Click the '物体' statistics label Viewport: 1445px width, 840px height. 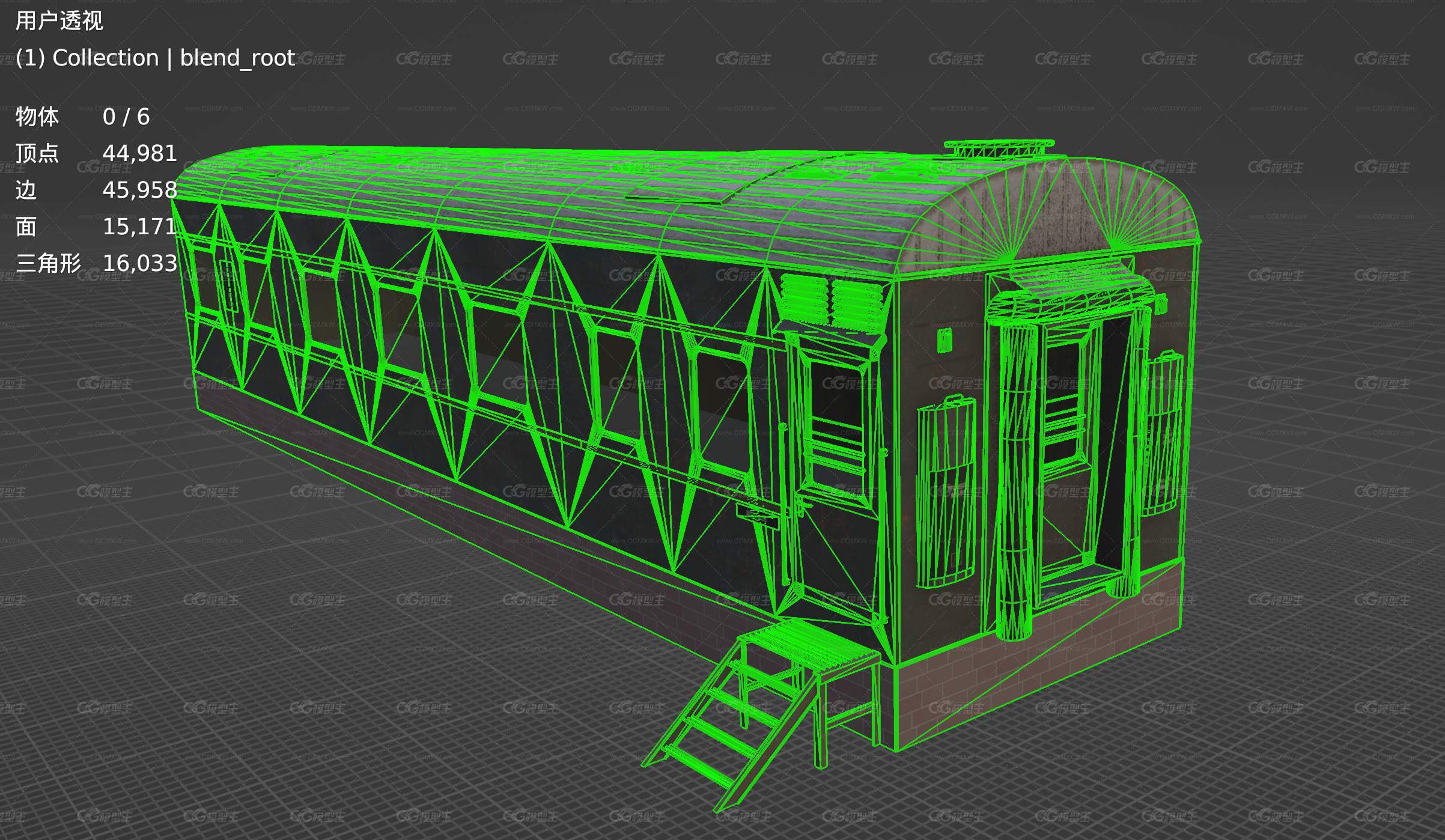[37, 117]
